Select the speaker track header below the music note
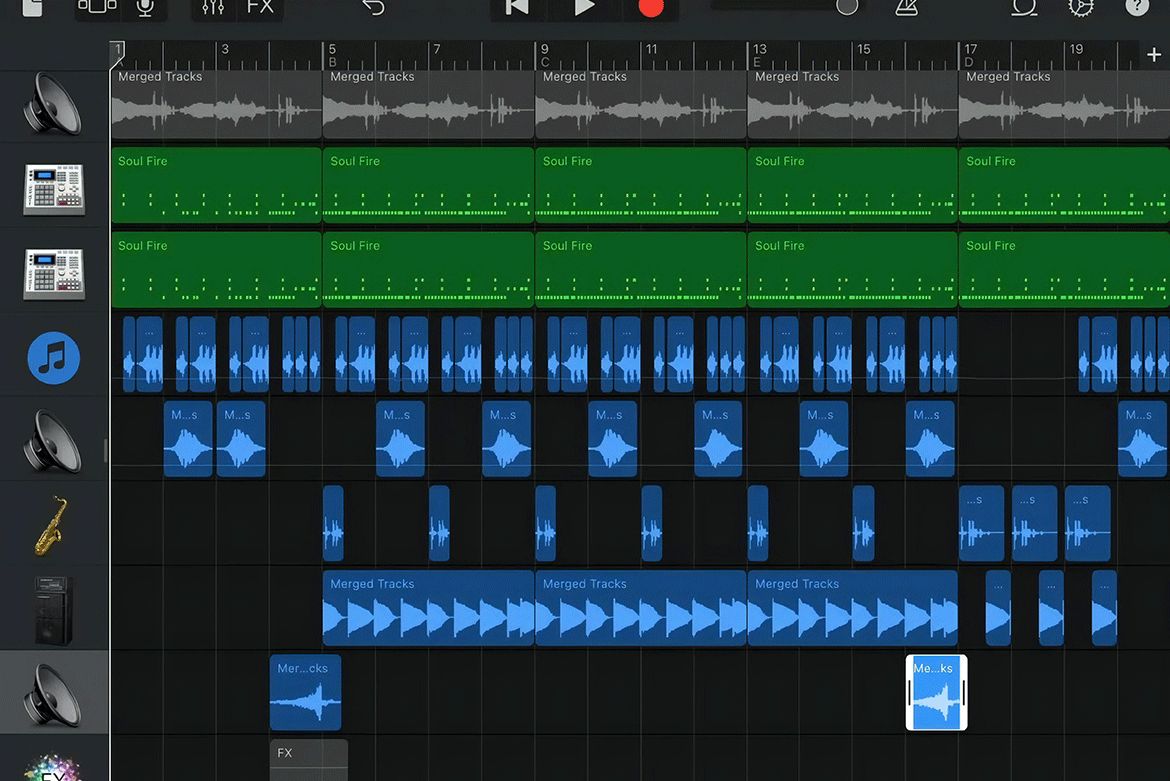 pos(54,442)
